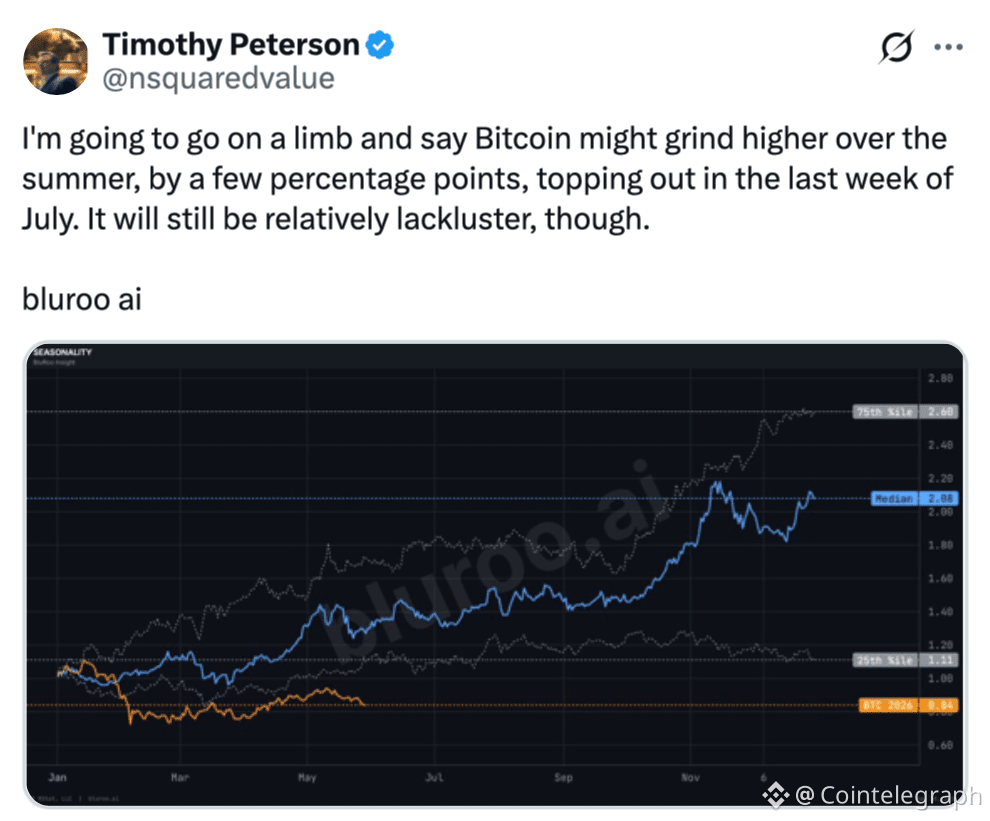
Task: Click the Nov marker on time axis
Action: tap(690, 777)
